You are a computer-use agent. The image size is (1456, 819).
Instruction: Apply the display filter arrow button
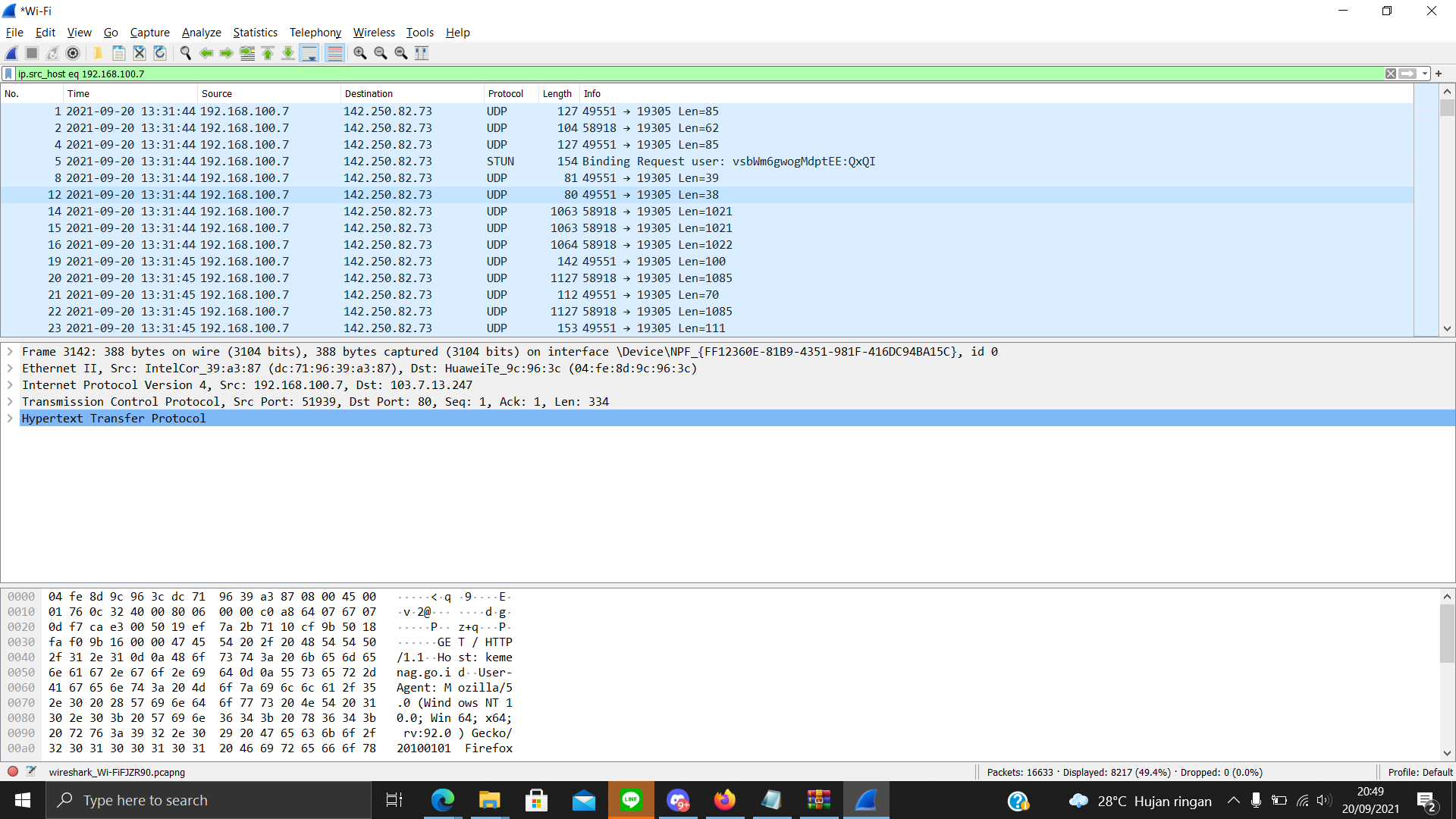click(x=1407, y=74)
